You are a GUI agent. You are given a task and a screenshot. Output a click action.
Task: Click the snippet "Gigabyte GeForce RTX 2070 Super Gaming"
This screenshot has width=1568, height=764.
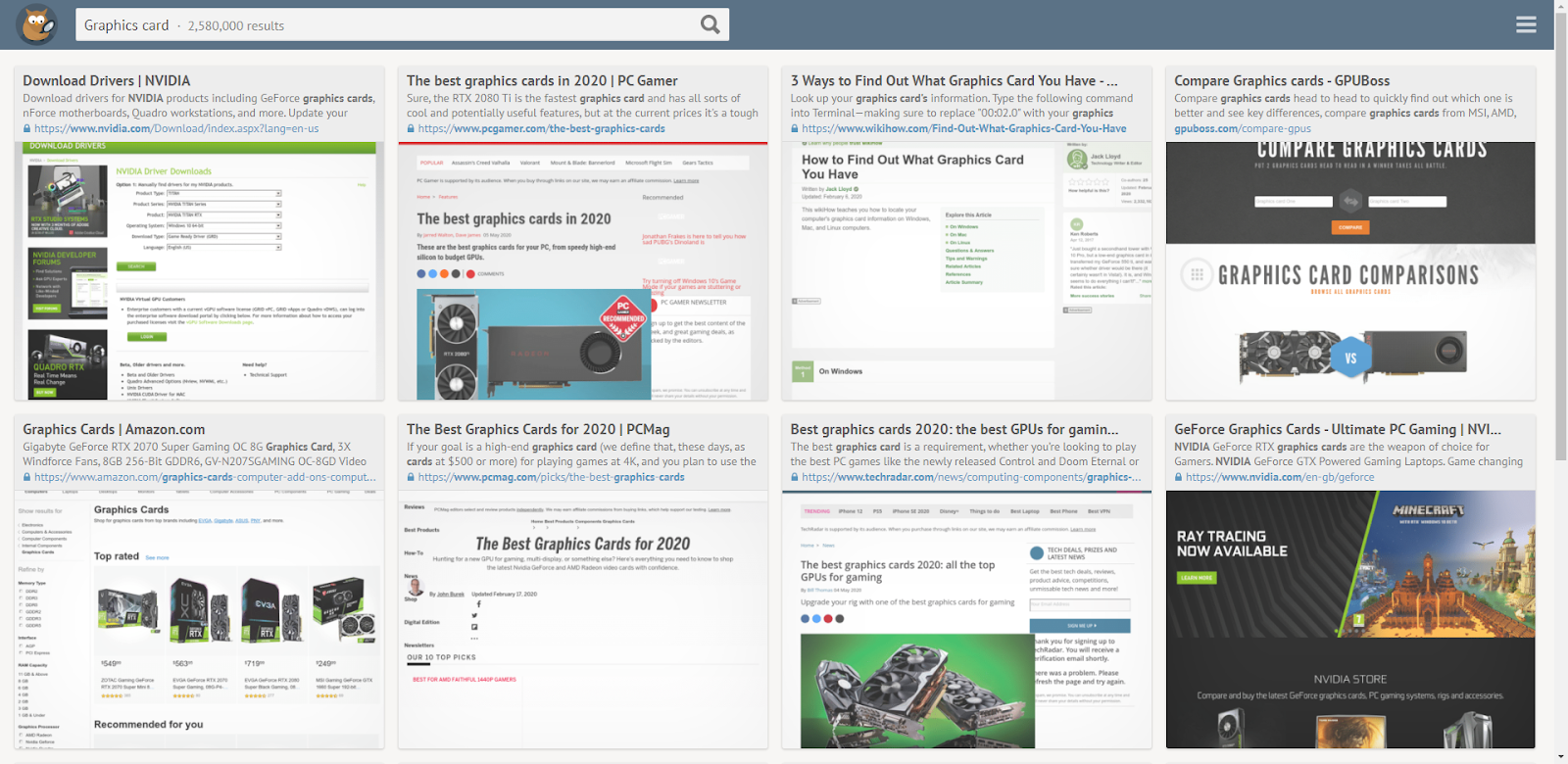(195, 454)
